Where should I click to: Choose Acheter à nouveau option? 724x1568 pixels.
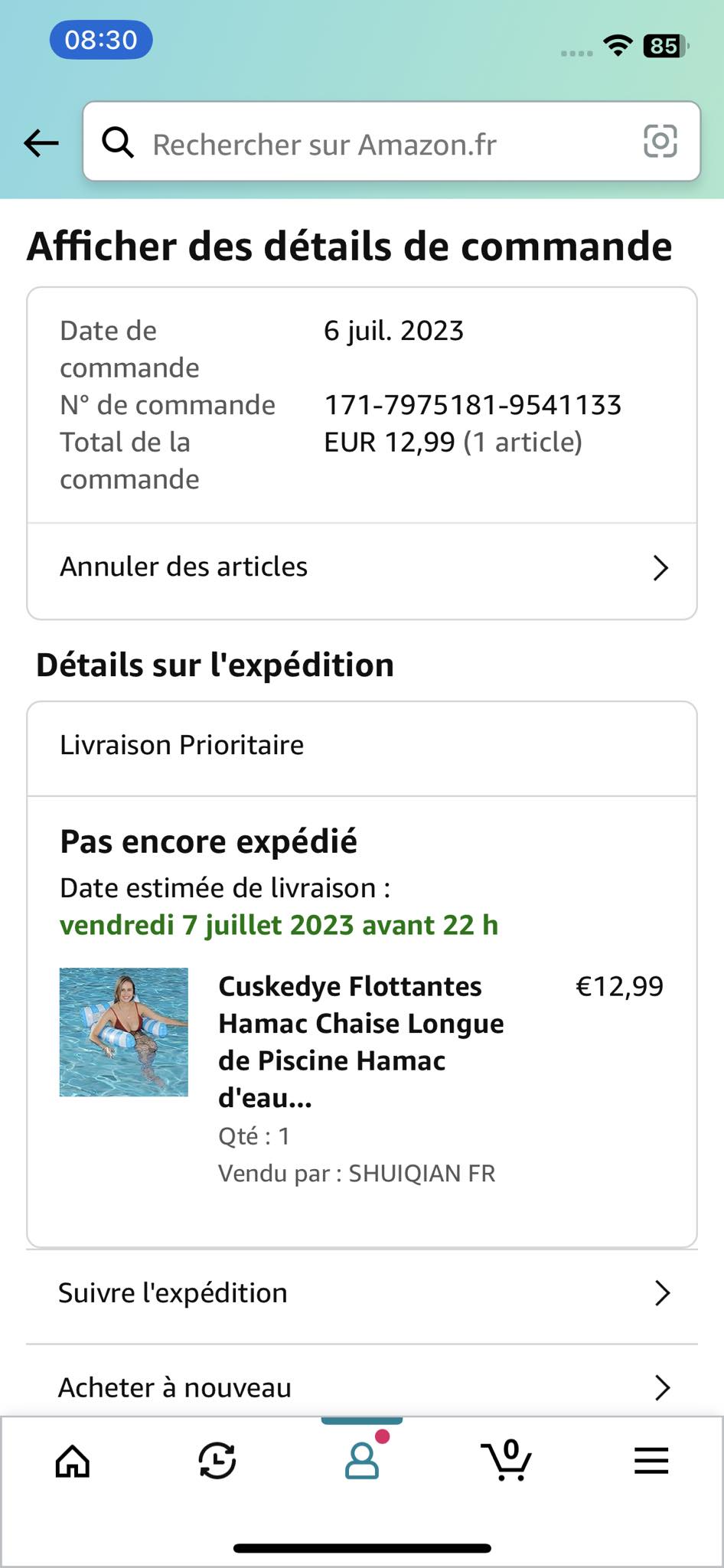(x=174, y=1387)
